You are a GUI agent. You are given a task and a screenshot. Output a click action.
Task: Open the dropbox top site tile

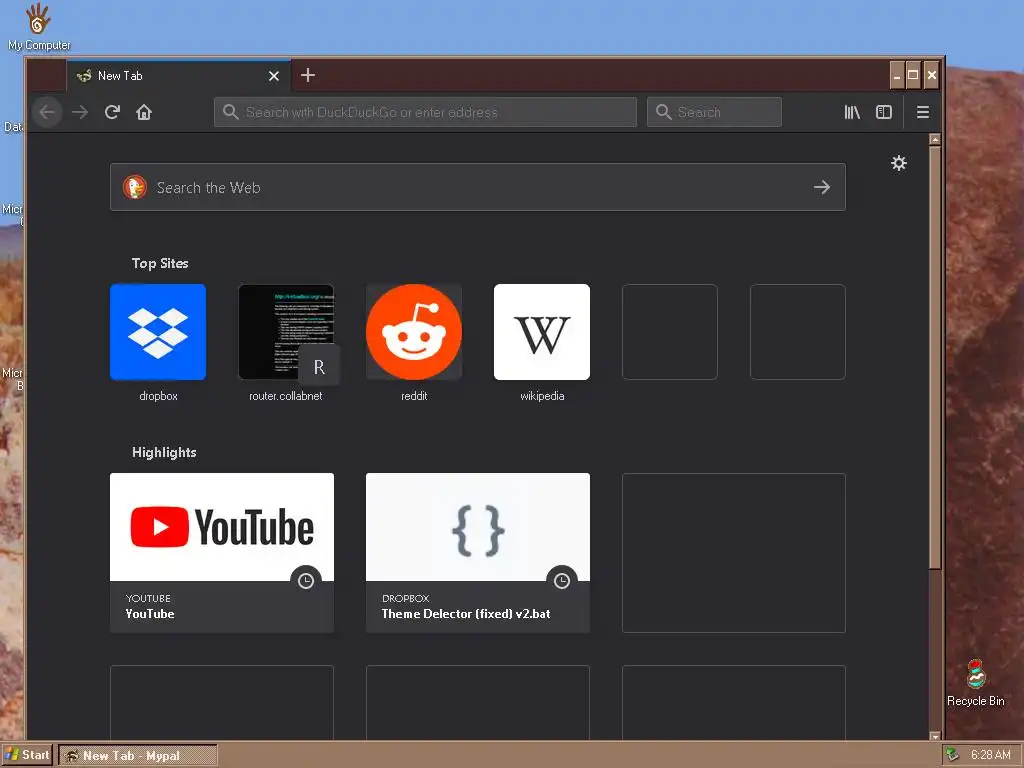click(158, 332)
